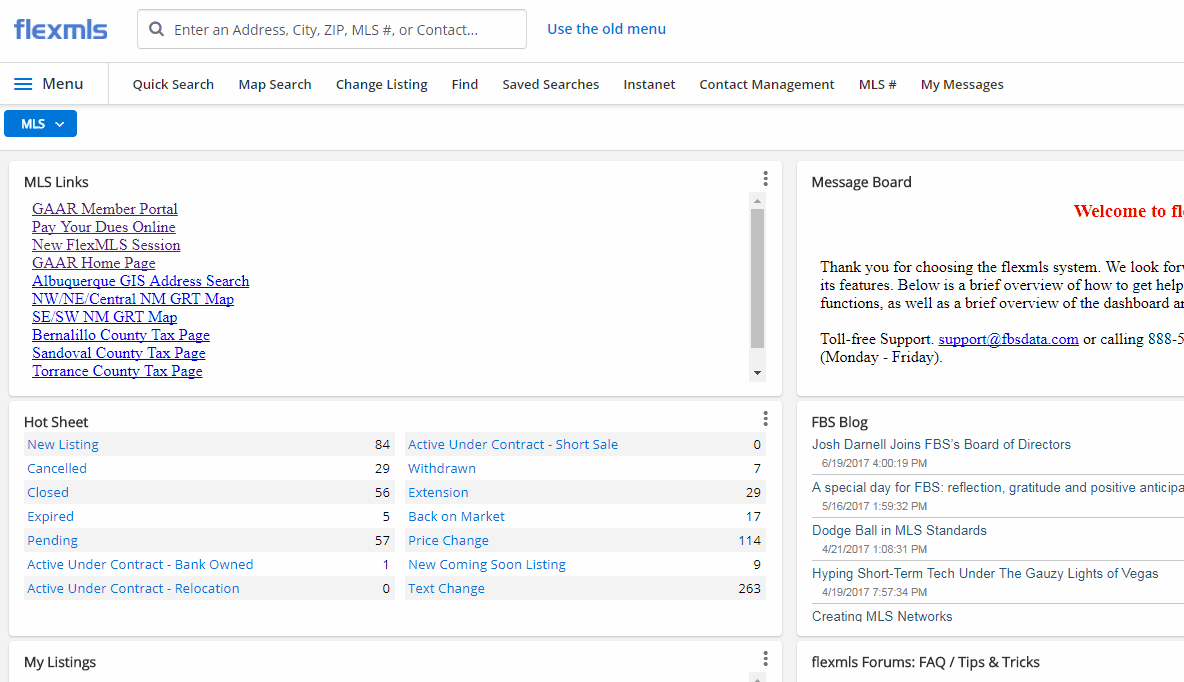Open Torrance County Tax Page link

[x=117, y=372]
